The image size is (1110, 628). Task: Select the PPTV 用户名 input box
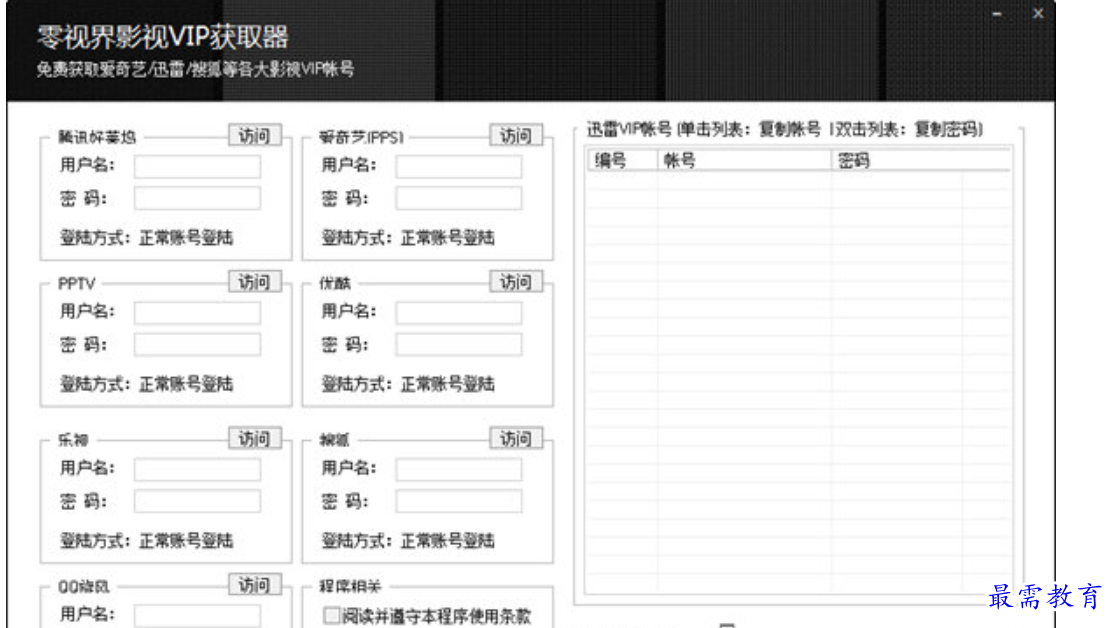point(198,312)
